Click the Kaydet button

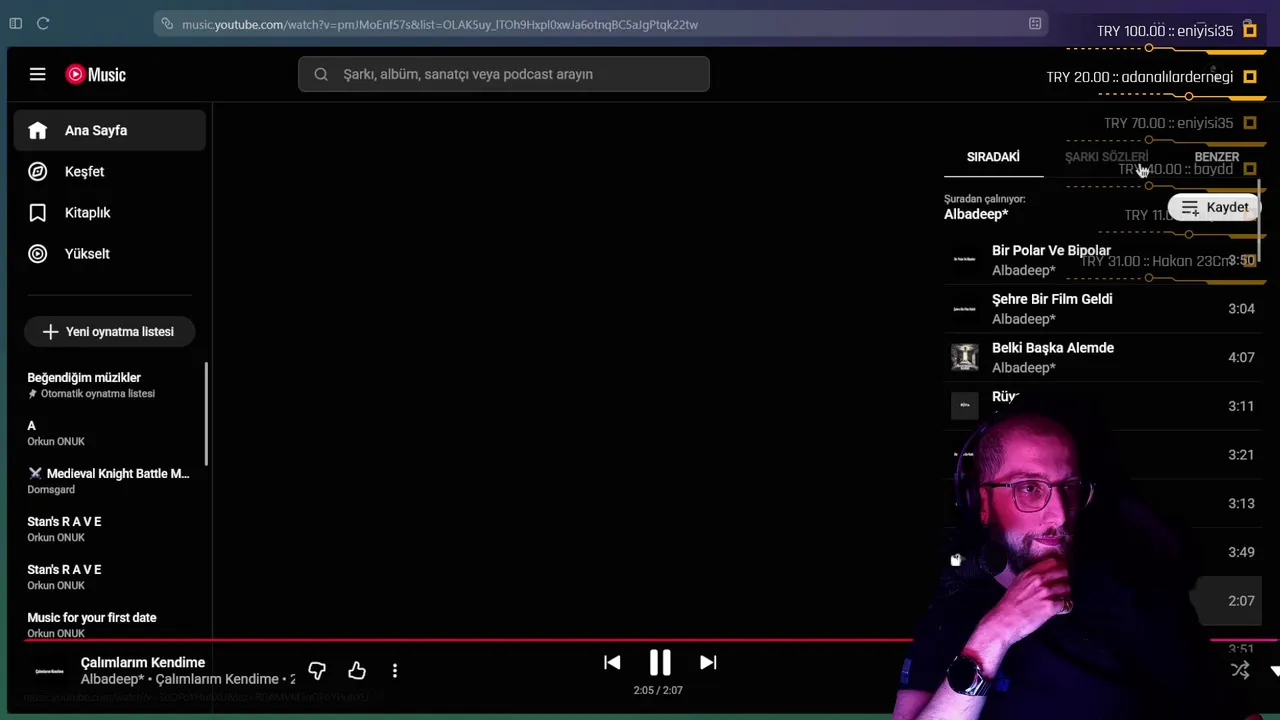[1214, 207]
